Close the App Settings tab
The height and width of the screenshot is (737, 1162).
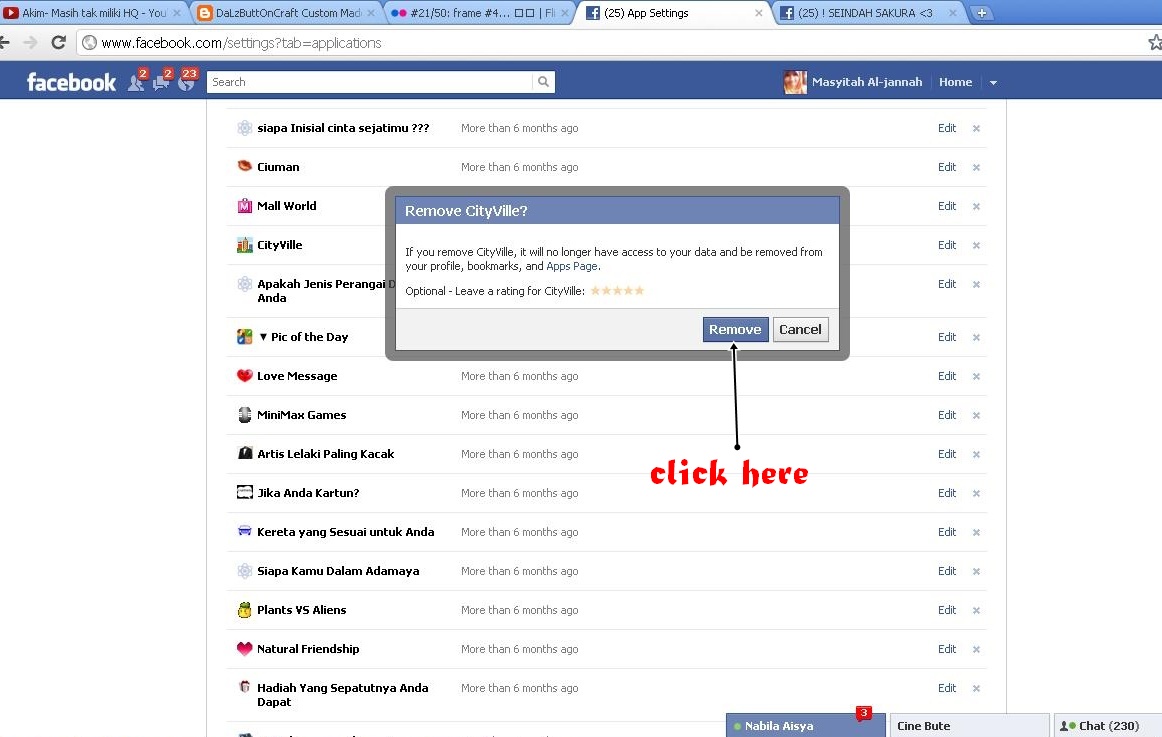[x=758, y=13]
